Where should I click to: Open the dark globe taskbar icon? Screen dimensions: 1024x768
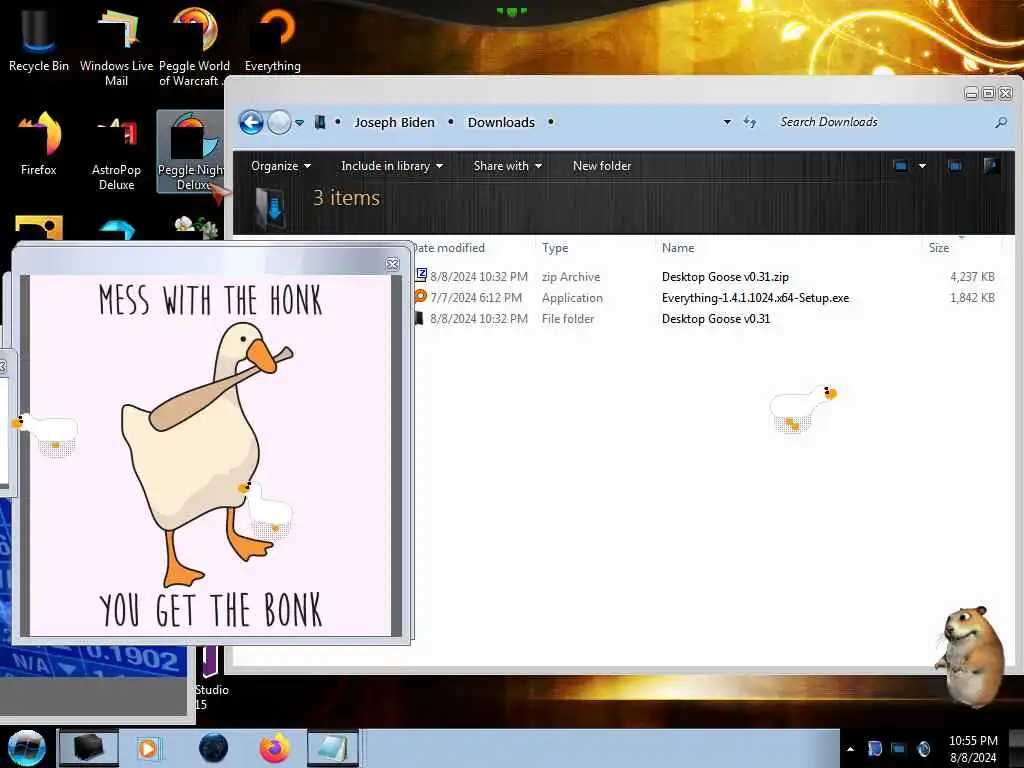point(214,748)
